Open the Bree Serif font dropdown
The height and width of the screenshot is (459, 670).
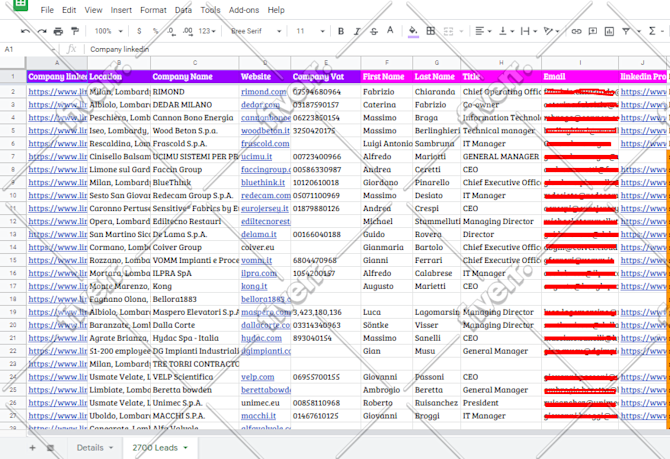pyautogui.click(x=256, y=31)
